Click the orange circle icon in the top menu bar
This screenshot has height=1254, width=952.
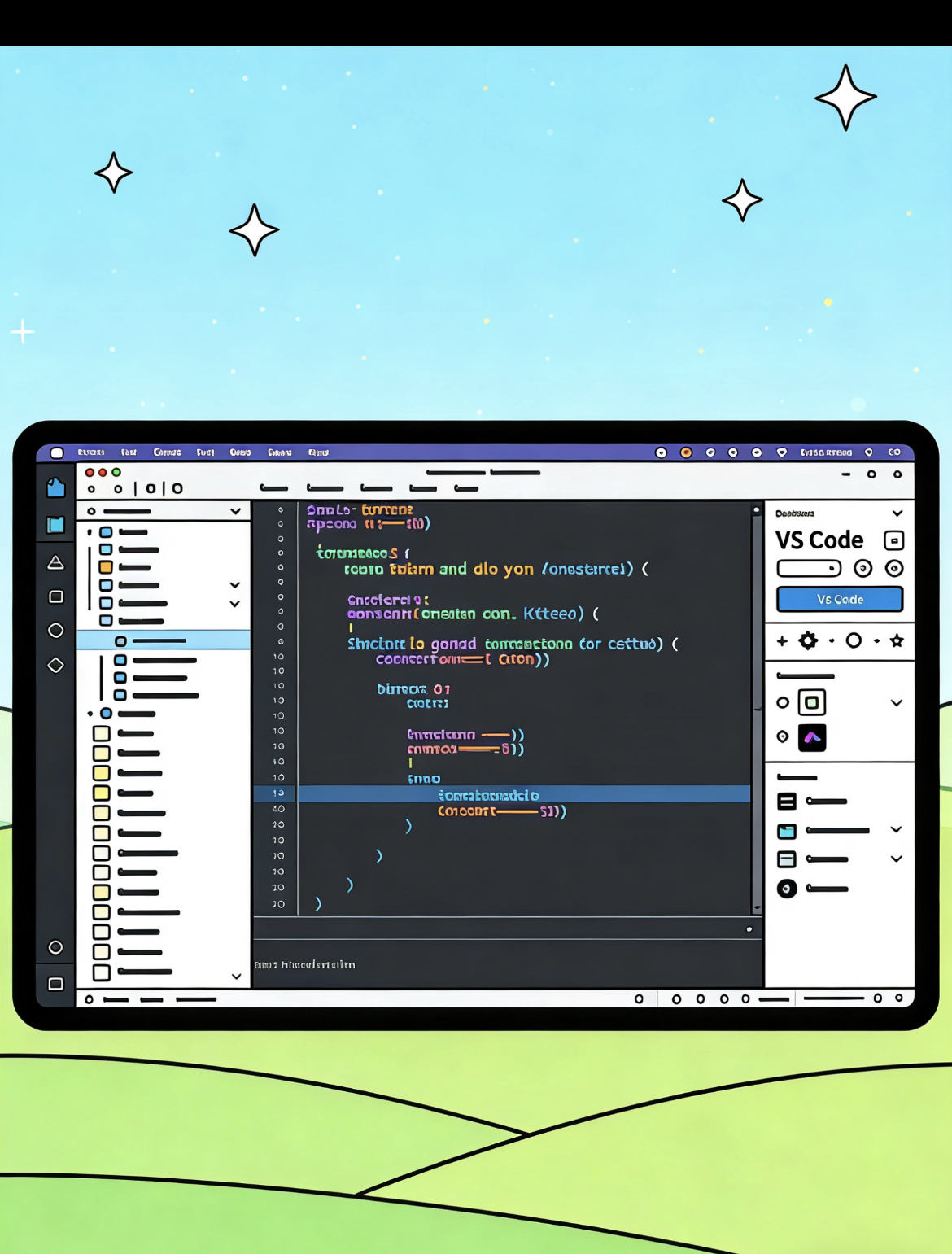click(x=686, y=452)
